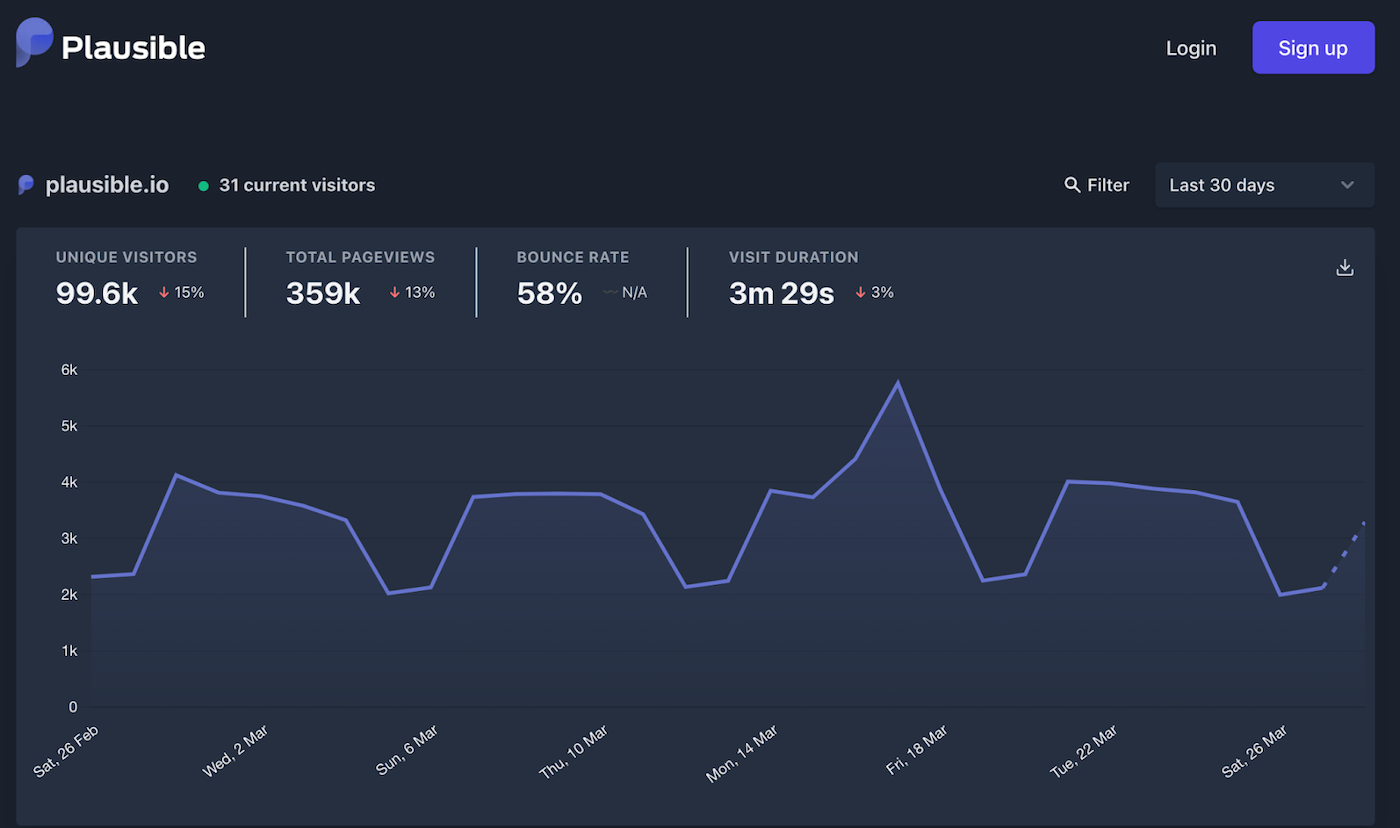Click the 5k y-axis label

69,426
